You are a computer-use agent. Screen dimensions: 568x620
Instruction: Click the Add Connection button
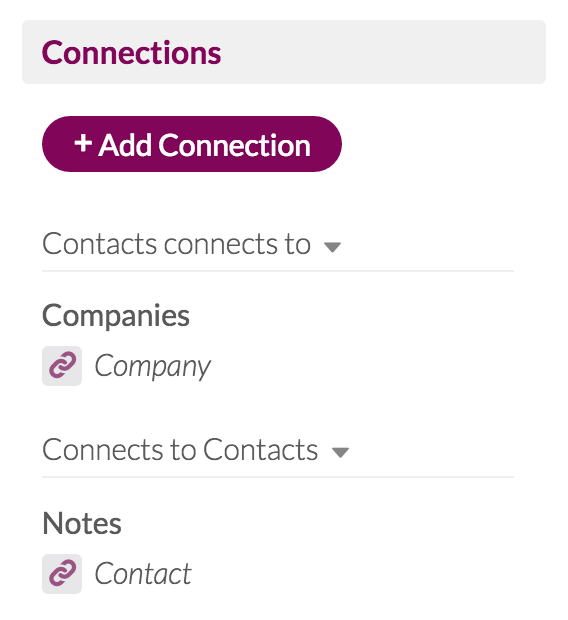point(192,144)
